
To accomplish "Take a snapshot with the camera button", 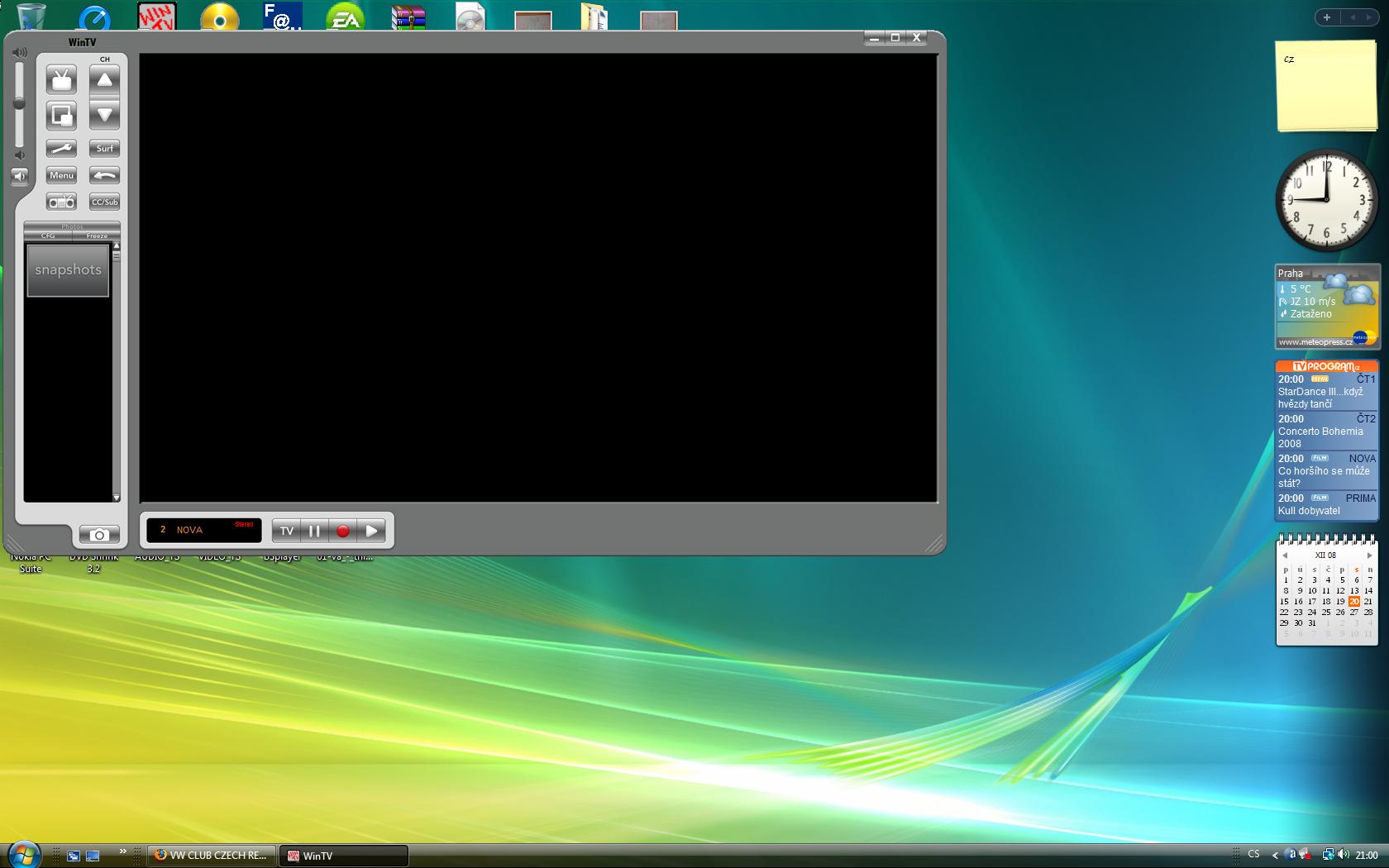I will [99, 535].
